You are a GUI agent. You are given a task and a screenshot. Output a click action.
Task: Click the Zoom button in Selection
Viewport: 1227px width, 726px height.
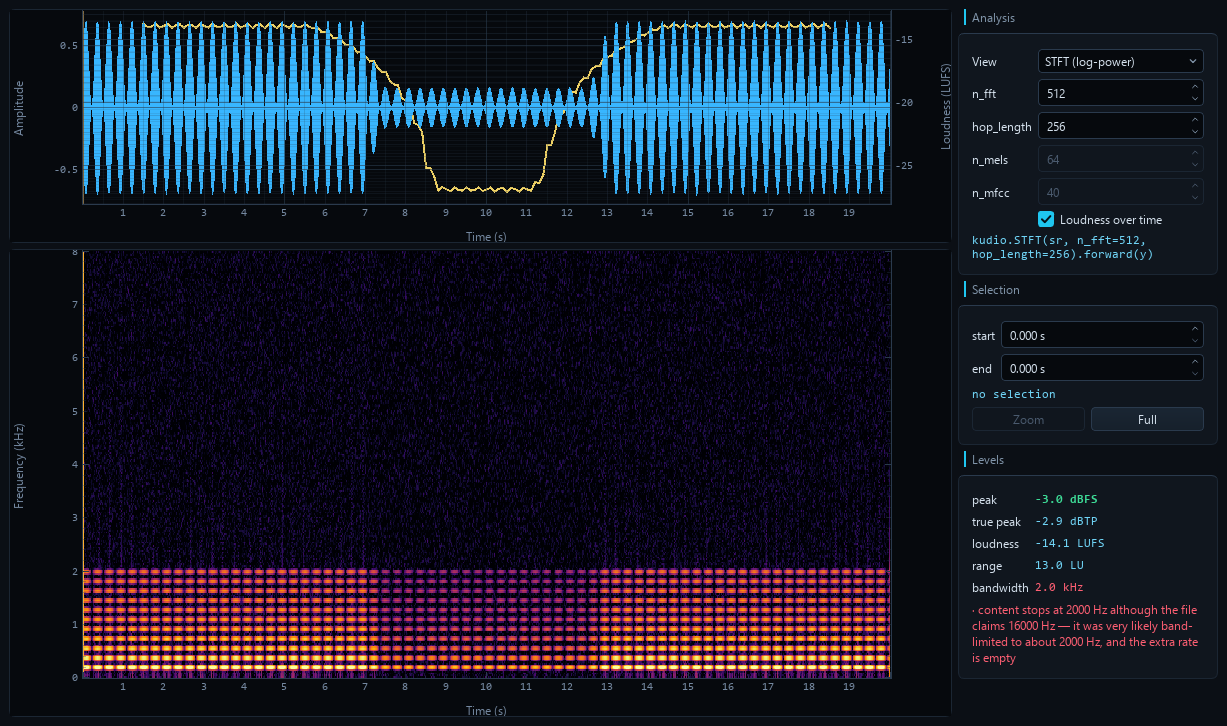1028,419
